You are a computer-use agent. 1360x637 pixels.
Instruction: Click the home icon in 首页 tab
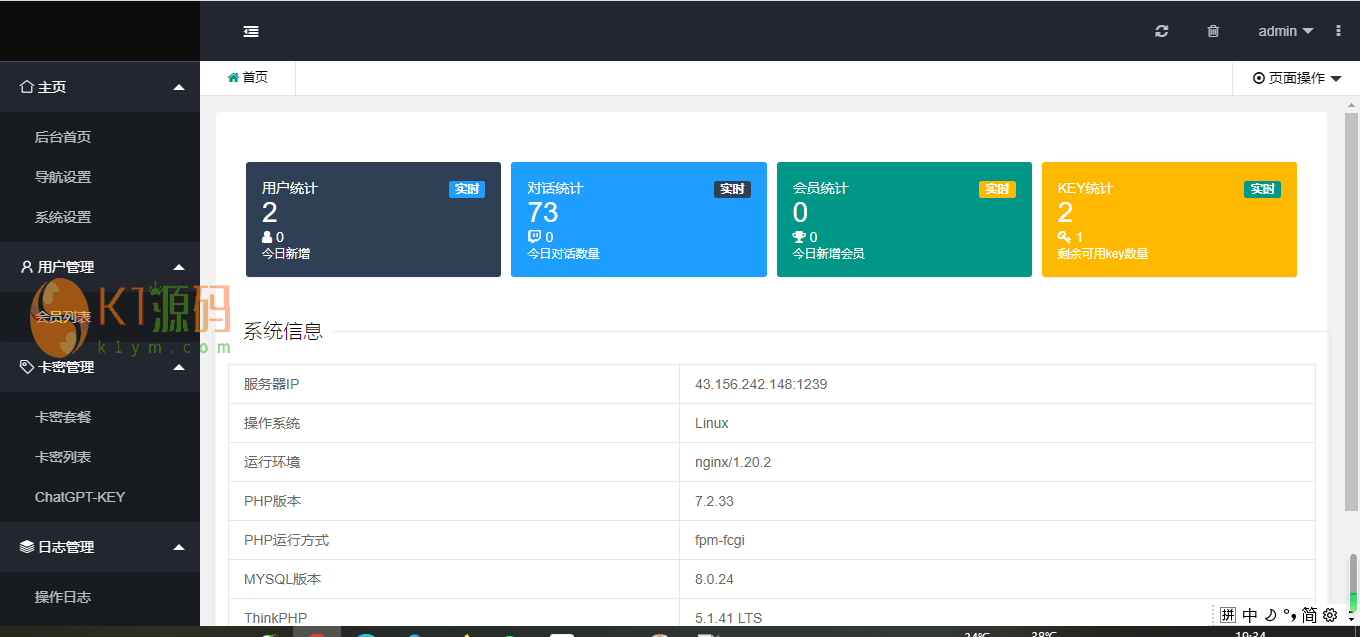pyautogui.click(x=233, y=77)
